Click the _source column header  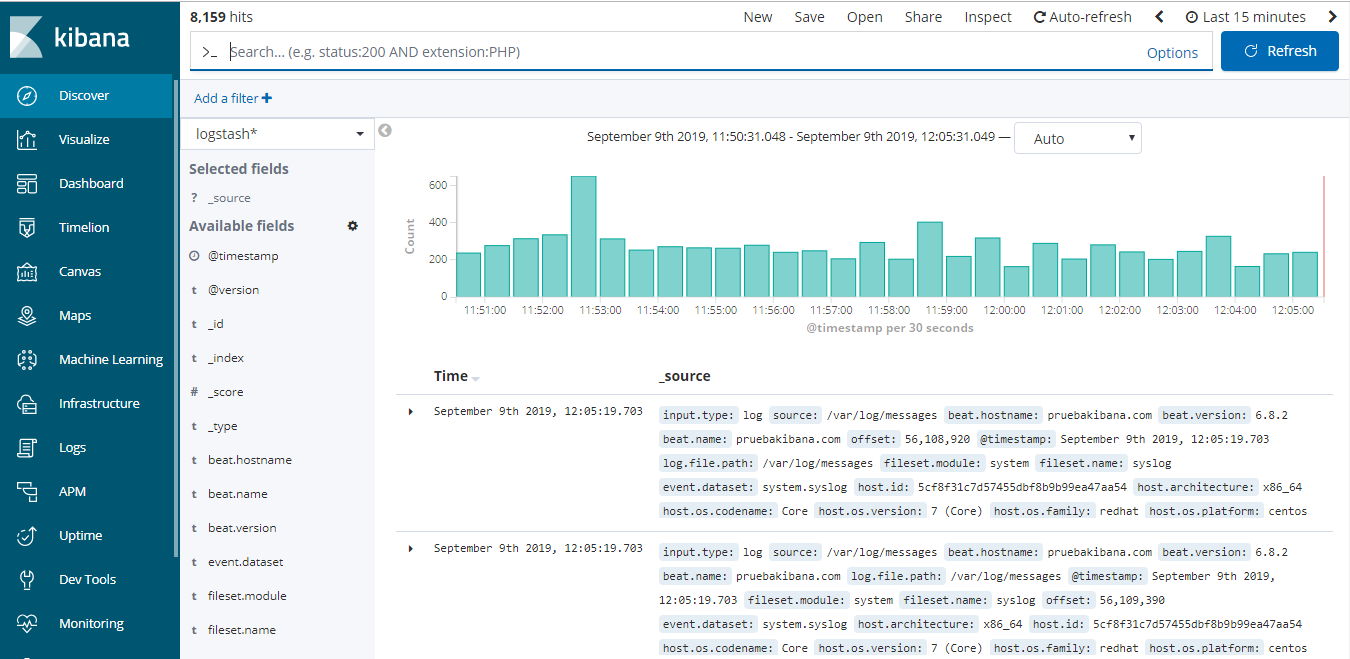[x=685, y=376]
